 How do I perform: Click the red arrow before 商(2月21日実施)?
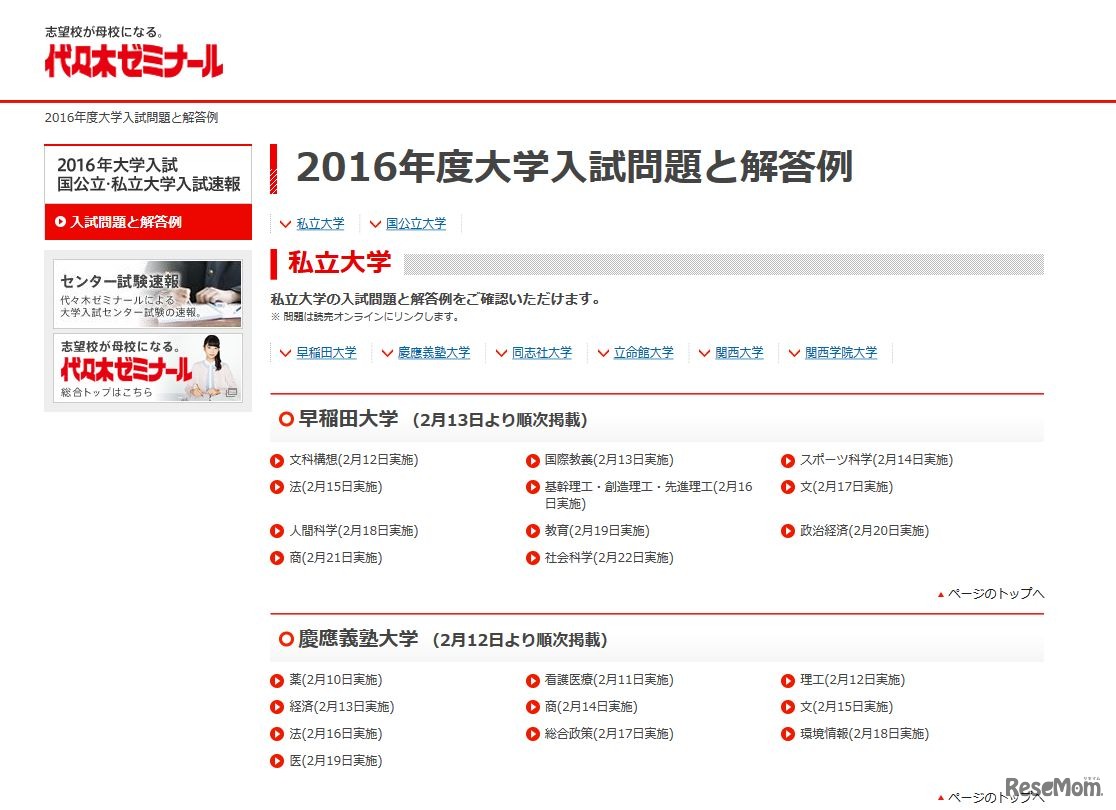(275, 557)
